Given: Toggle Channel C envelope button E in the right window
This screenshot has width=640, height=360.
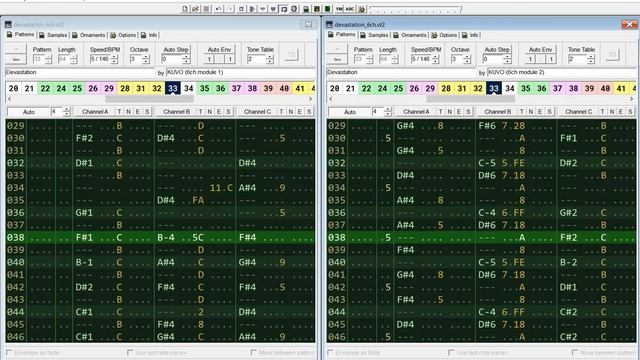Looking at the screenshot, I should [x=621, y=111].
